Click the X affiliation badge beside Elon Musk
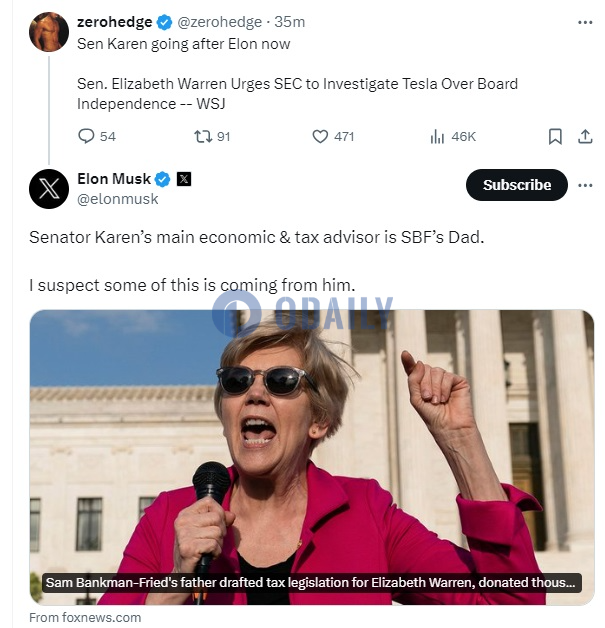 click(183, 179)
